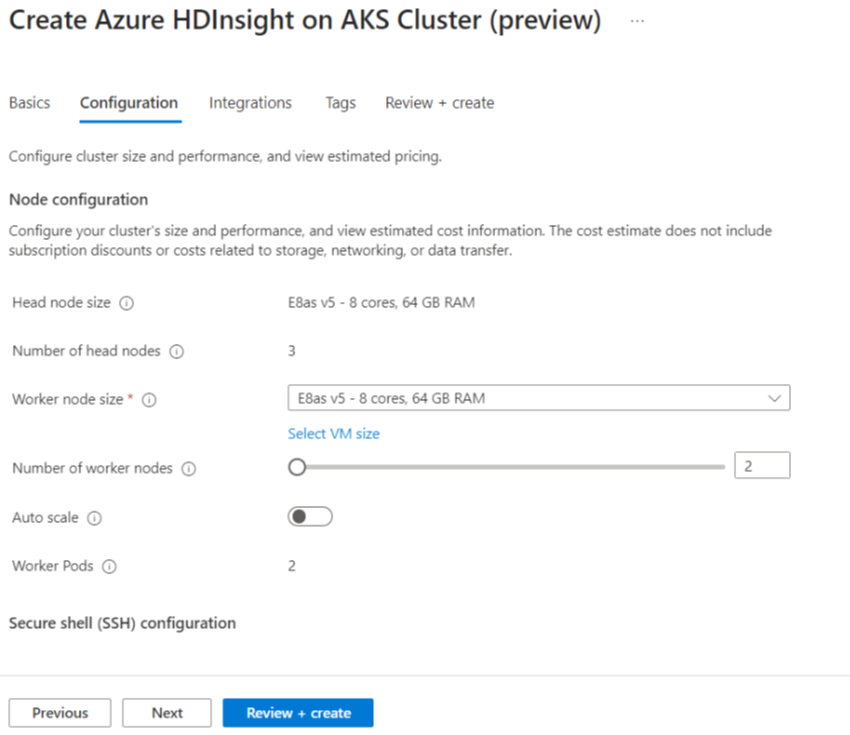Click info icon next to Number of head nodes

point(177,352)
